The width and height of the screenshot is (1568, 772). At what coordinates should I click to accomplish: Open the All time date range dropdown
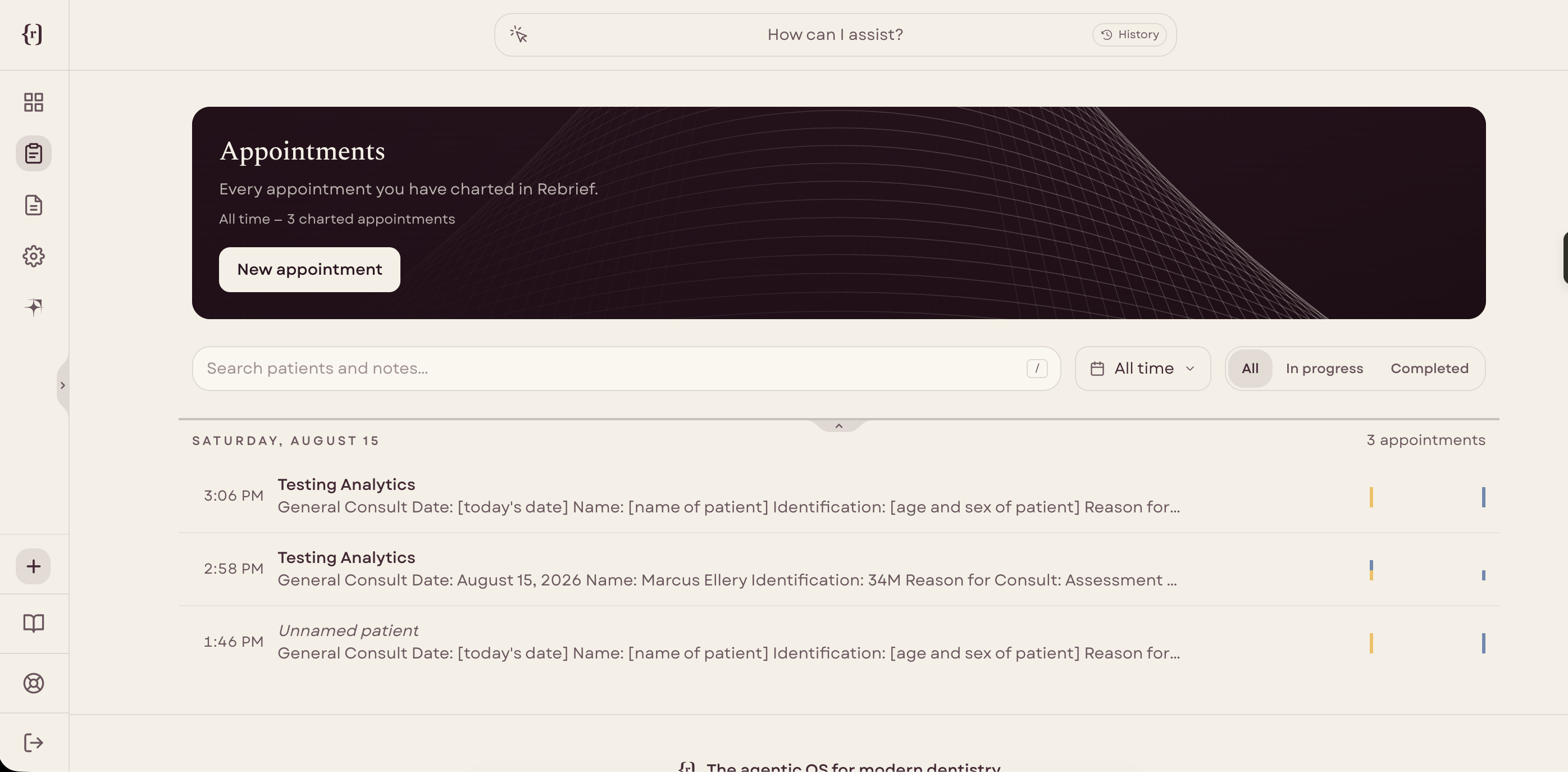[1142, 369]
